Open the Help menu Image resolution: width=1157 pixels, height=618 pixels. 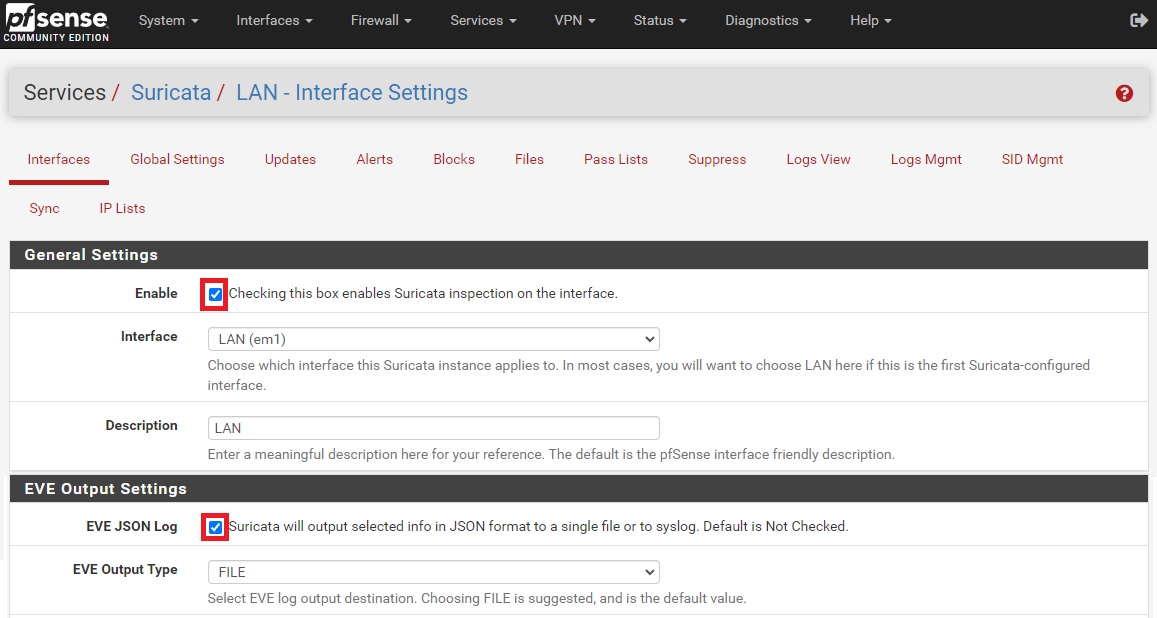[871, 21]
